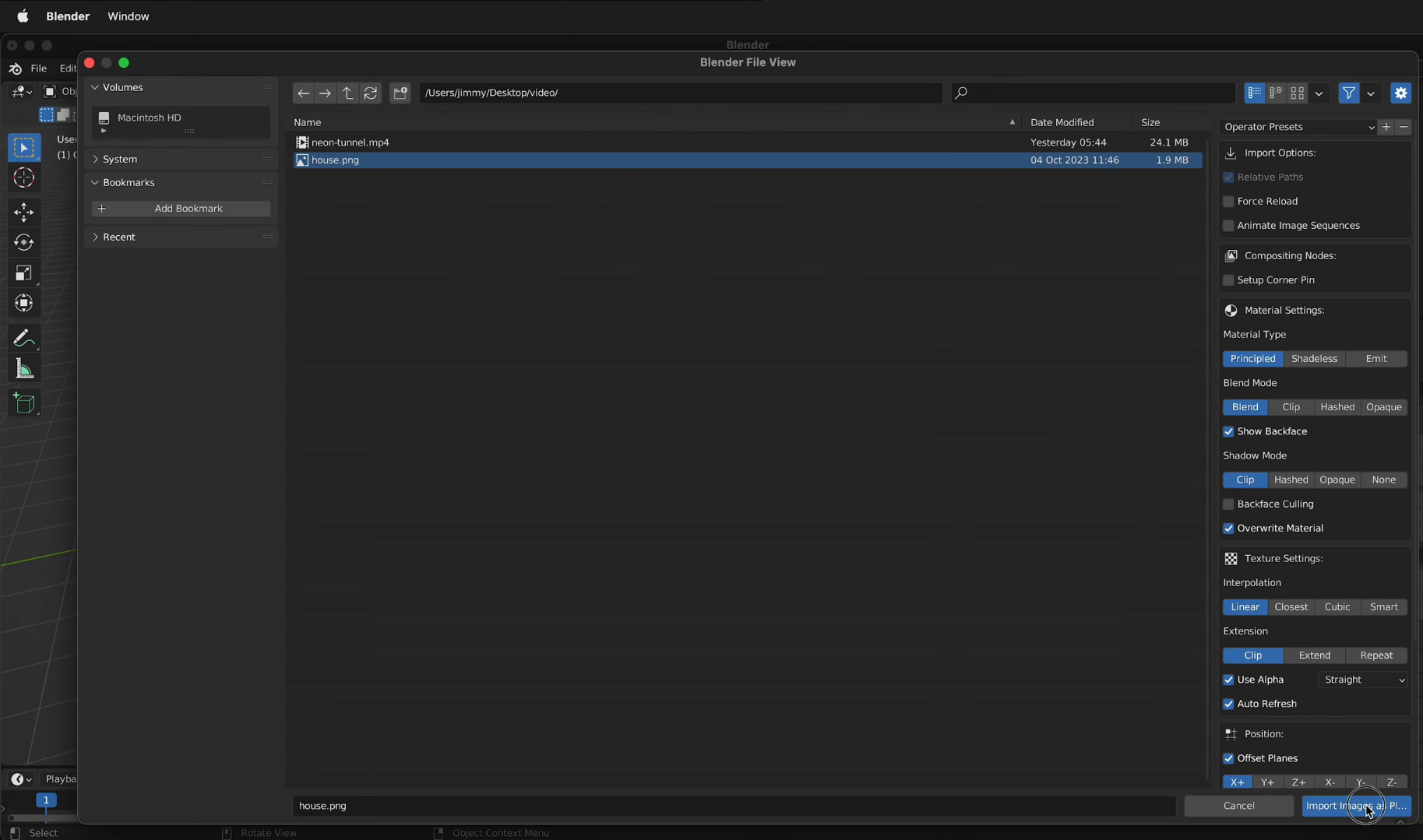Select the Add Cube tool in Blender toolbar
Viewport: 1423px width, 840px height.
pos(24,402)
